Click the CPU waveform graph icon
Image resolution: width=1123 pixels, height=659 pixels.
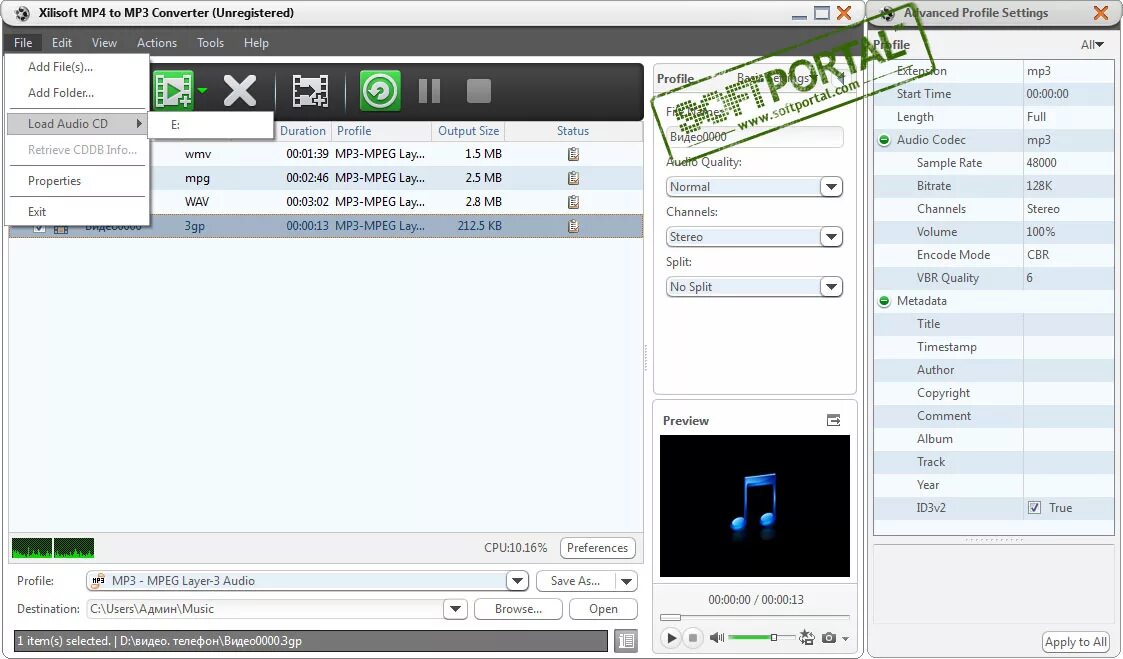pyautogui.click(x=53, y=548)
